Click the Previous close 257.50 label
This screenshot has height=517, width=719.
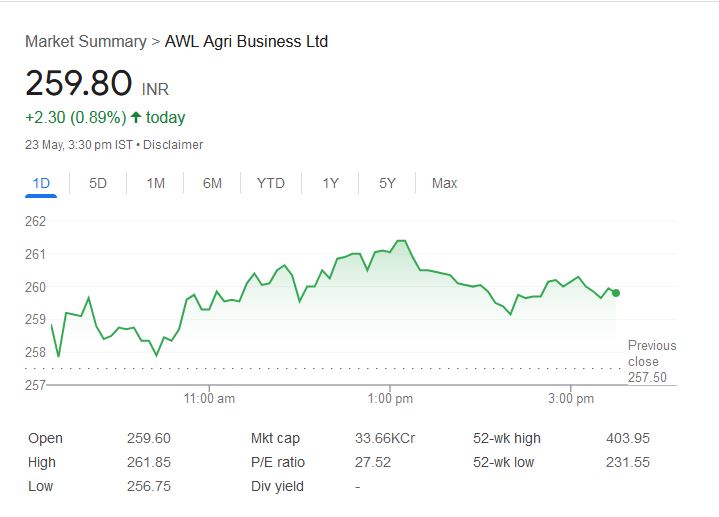[651, 361]
